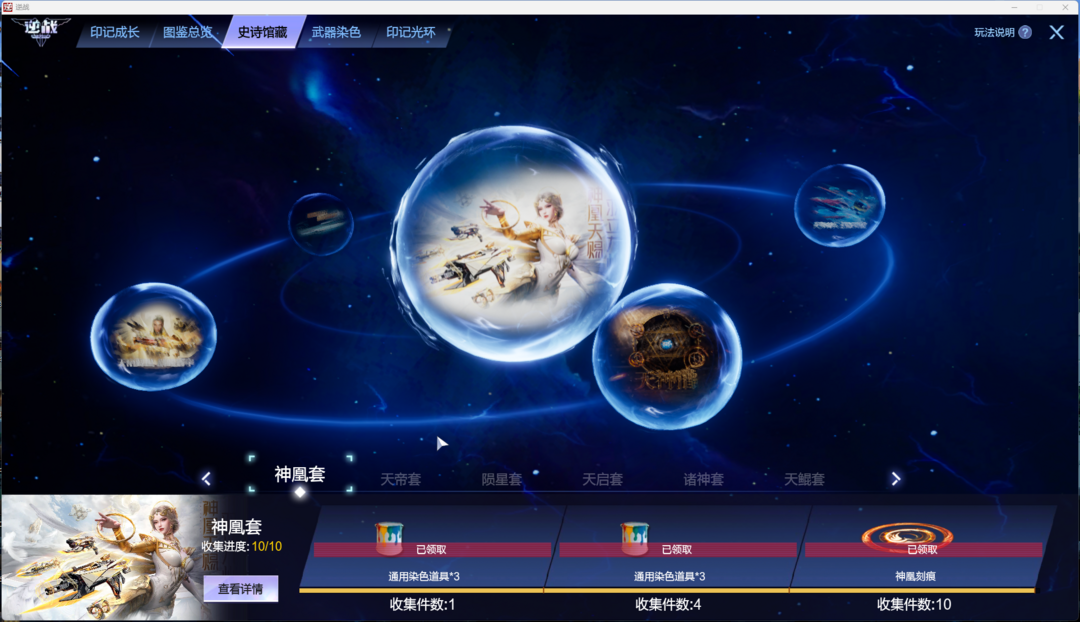Click the yellow collection progress bar

667,590
